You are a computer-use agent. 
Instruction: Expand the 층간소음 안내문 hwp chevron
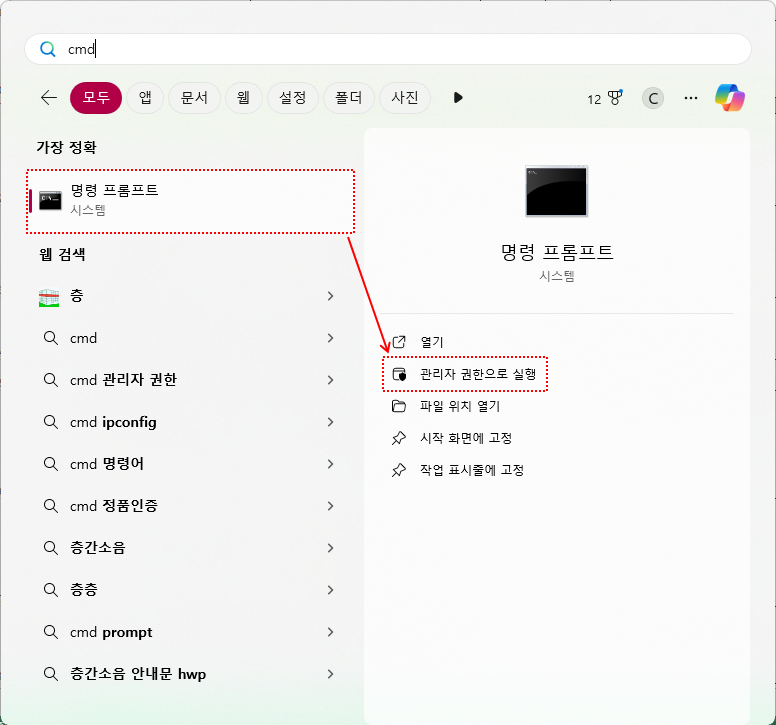pos(330,674)
